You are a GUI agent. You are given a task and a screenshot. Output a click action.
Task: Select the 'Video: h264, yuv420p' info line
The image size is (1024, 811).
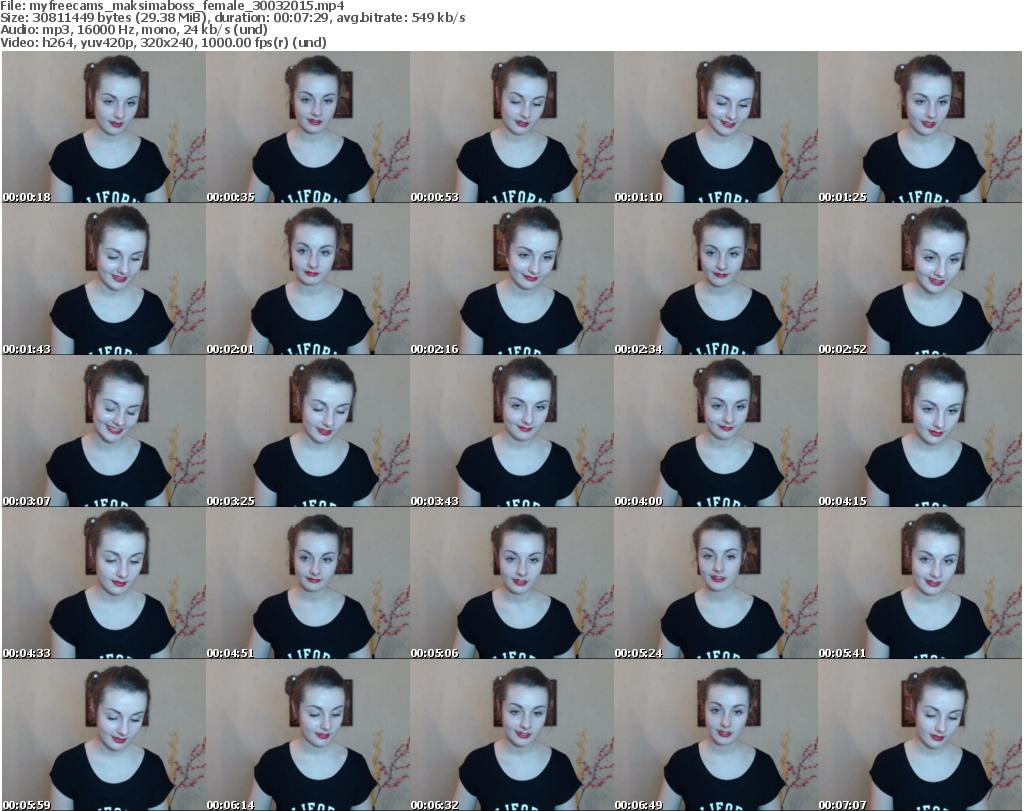tap(163, 42)
